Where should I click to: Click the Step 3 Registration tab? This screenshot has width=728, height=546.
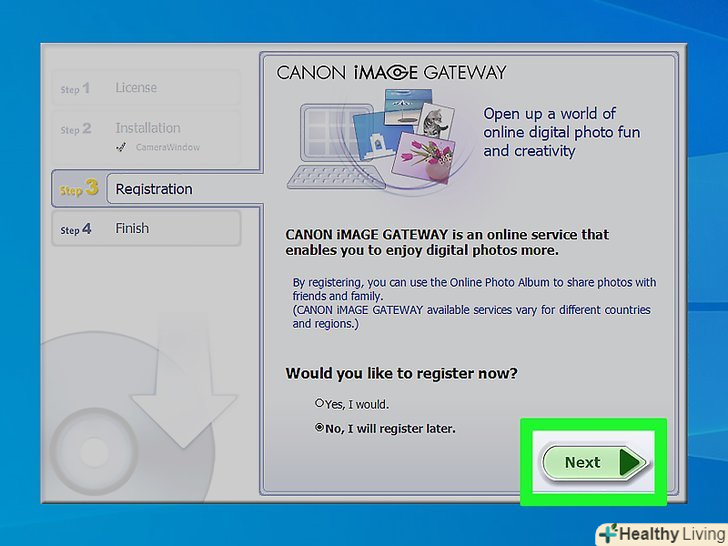pos(157,189)
